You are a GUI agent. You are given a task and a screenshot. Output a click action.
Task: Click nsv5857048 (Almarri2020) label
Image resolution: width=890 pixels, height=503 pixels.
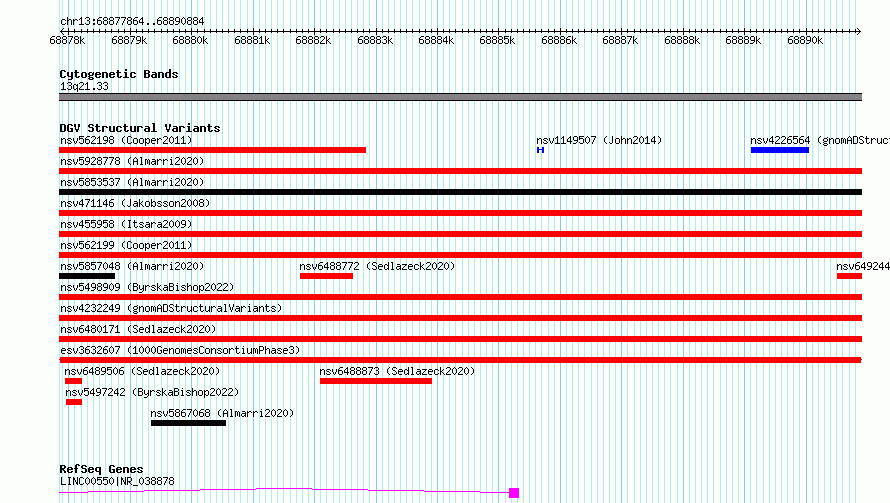(x=132, y=266)
